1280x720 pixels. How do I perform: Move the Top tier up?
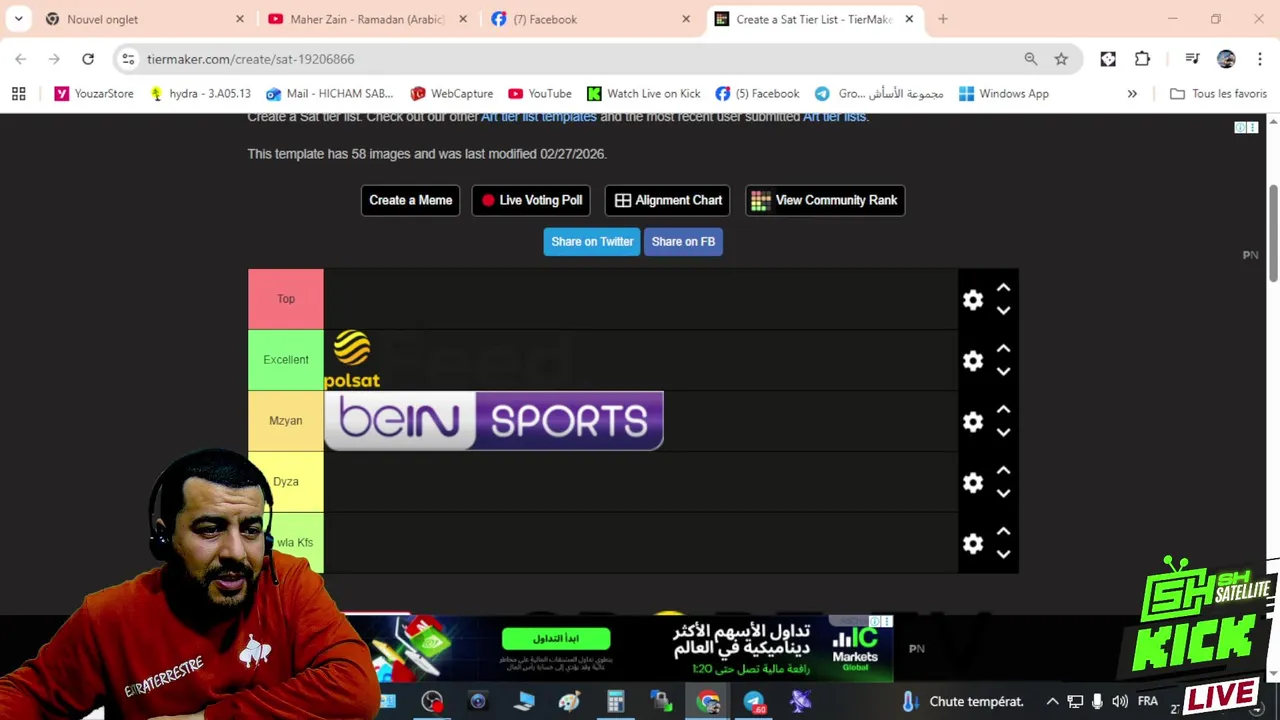click(1003, 288)
